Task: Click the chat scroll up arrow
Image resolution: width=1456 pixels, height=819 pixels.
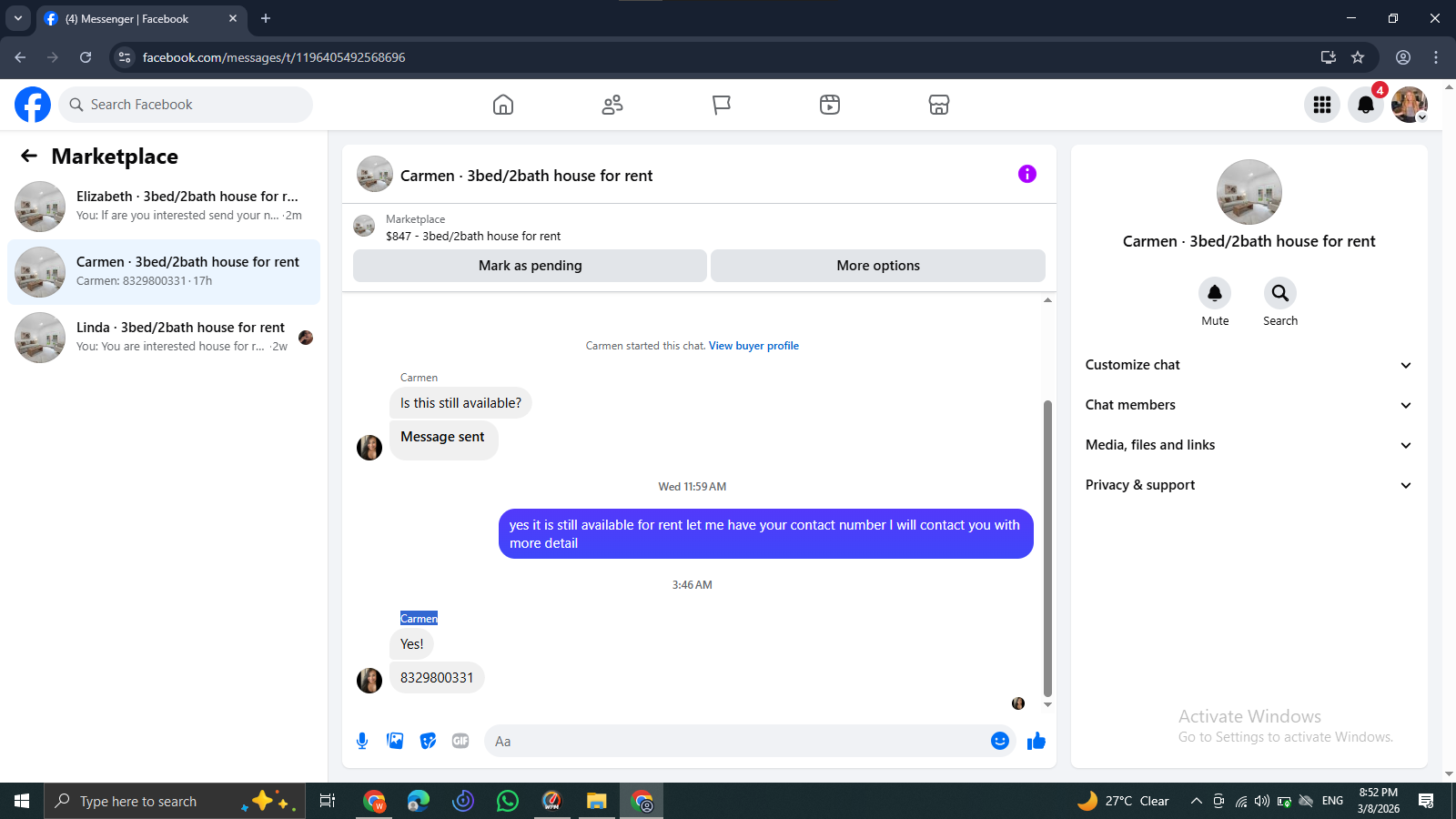Action: pos(1047,299)
